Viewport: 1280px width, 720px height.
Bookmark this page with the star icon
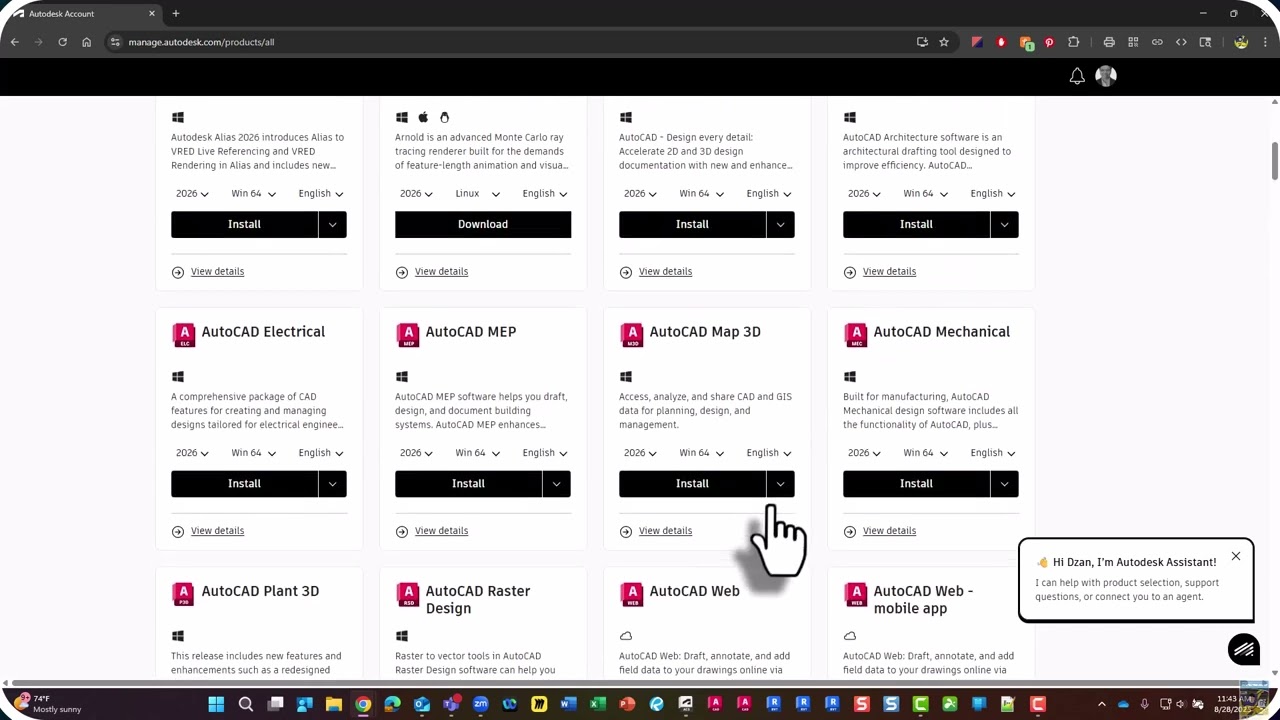[943, 42]
